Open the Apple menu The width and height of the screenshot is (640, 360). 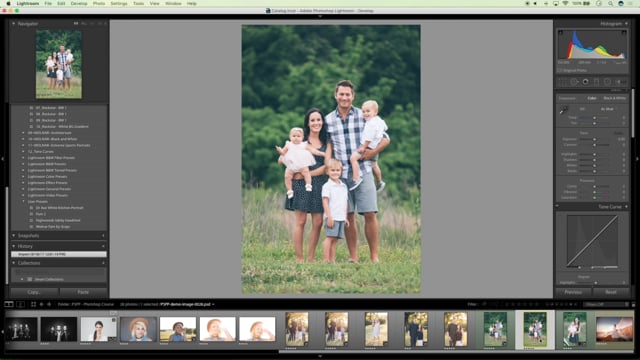tap(8, 4)
